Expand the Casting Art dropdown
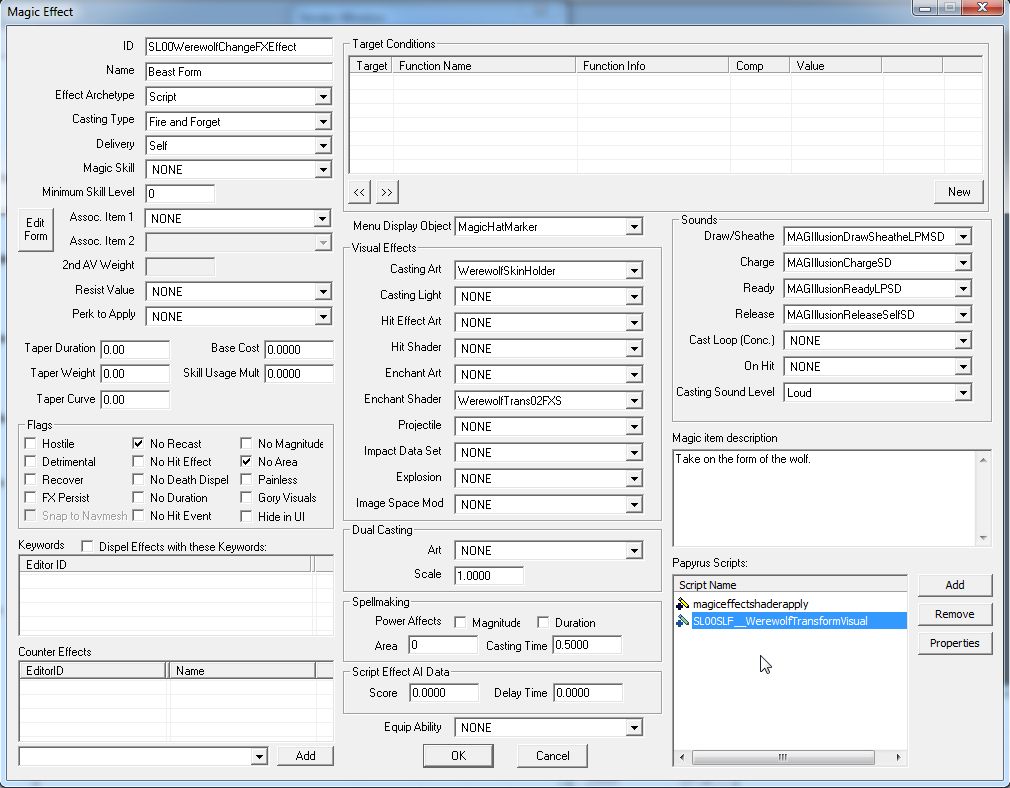The width and height of the screenshot is (1010, 788). [633, 271]
